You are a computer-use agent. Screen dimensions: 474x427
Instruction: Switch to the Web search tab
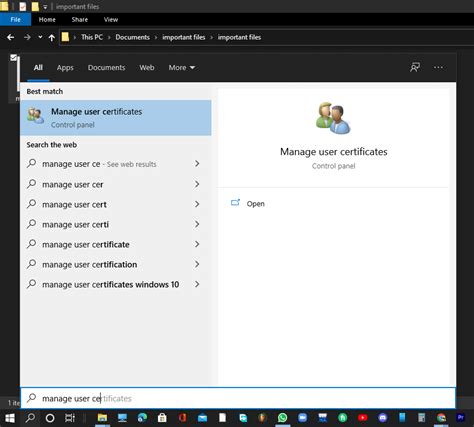(x=147, y=68)
